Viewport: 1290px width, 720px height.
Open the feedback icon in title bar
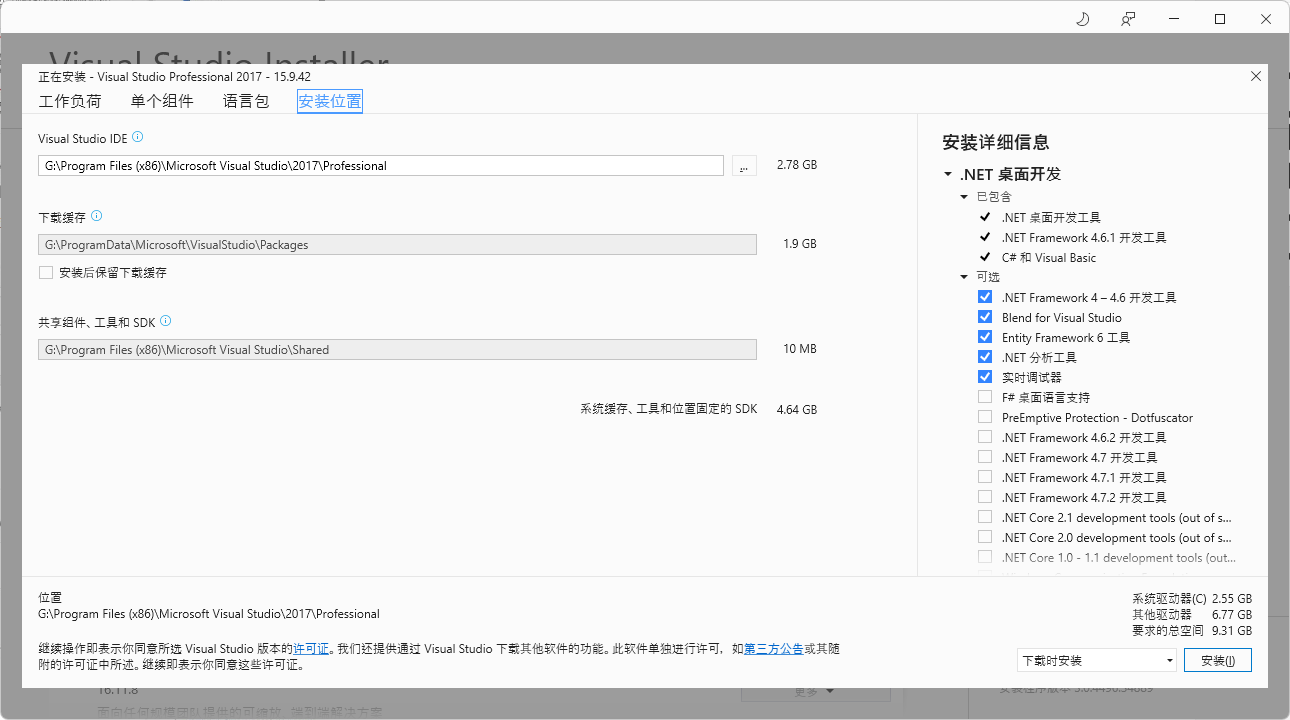1128,19
